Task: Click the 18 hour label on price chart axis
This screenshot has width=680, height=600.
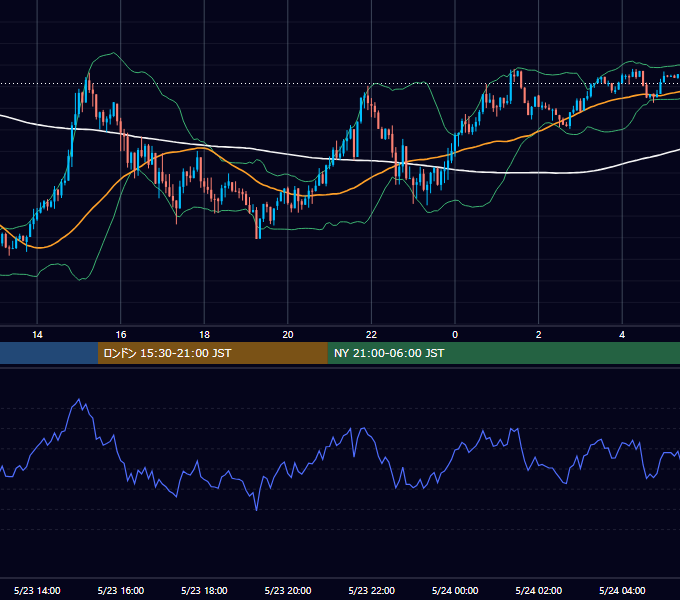Action: click(204, 335)
